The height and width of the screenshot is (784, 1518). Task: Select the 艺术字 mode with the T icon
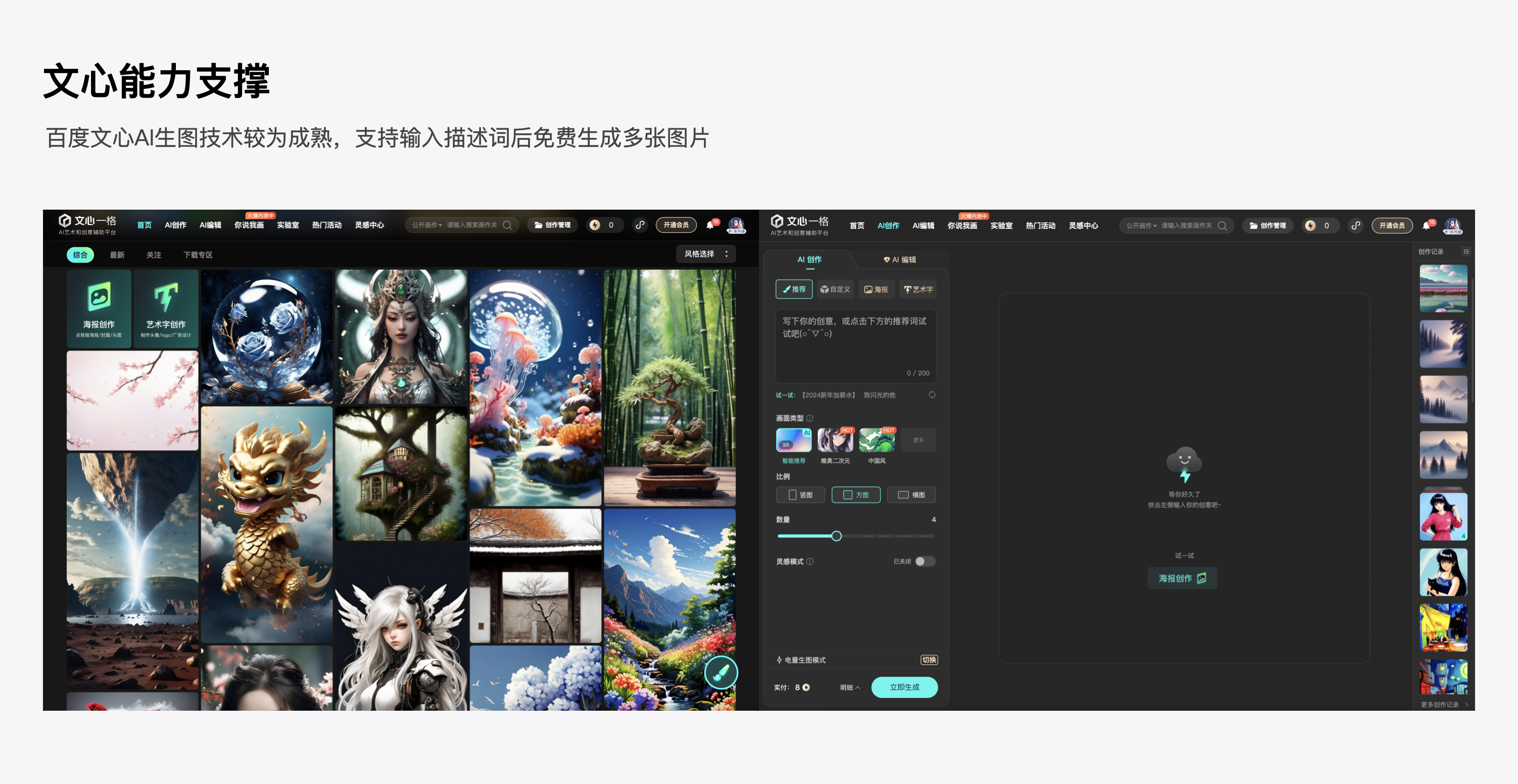(x=918, y=289)
